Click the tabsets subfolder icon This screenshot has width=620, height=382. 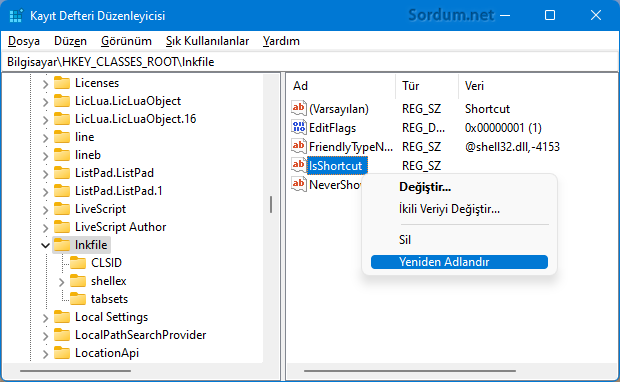78,299
